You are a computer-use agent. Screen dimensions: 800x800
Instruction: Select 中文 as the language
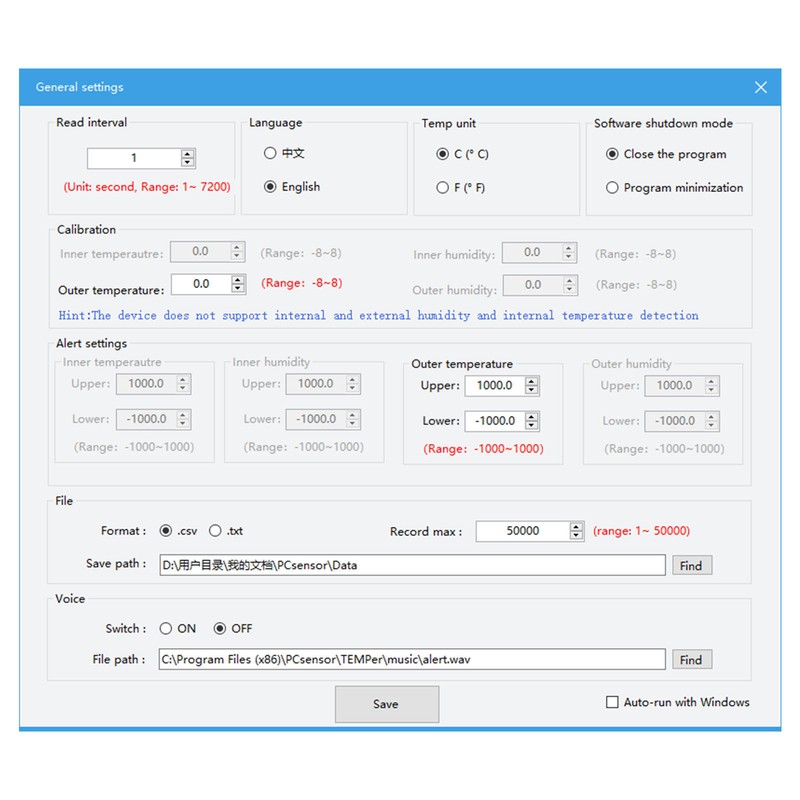click(269, 153)
